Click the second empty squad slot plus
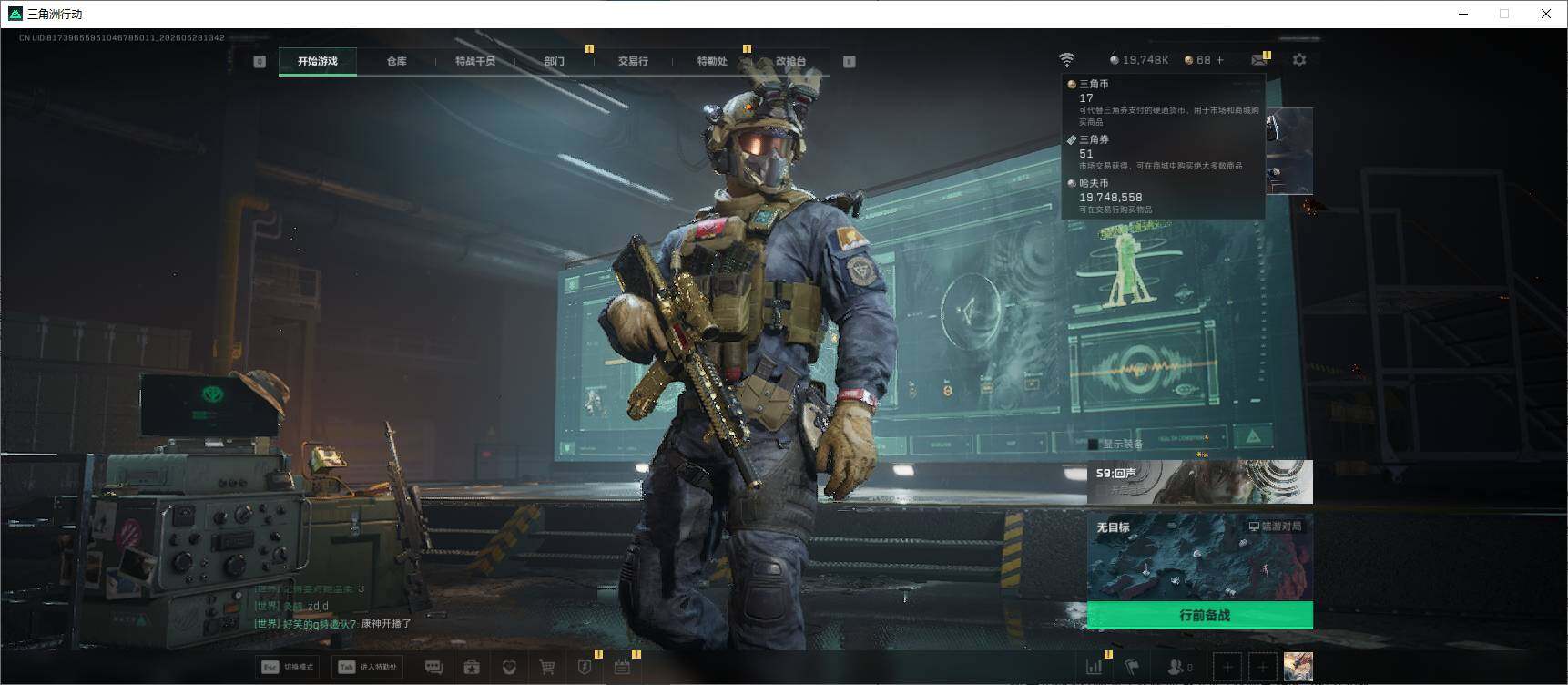The height and width of the screenshot is (685, 1568). click(1262, 668)
